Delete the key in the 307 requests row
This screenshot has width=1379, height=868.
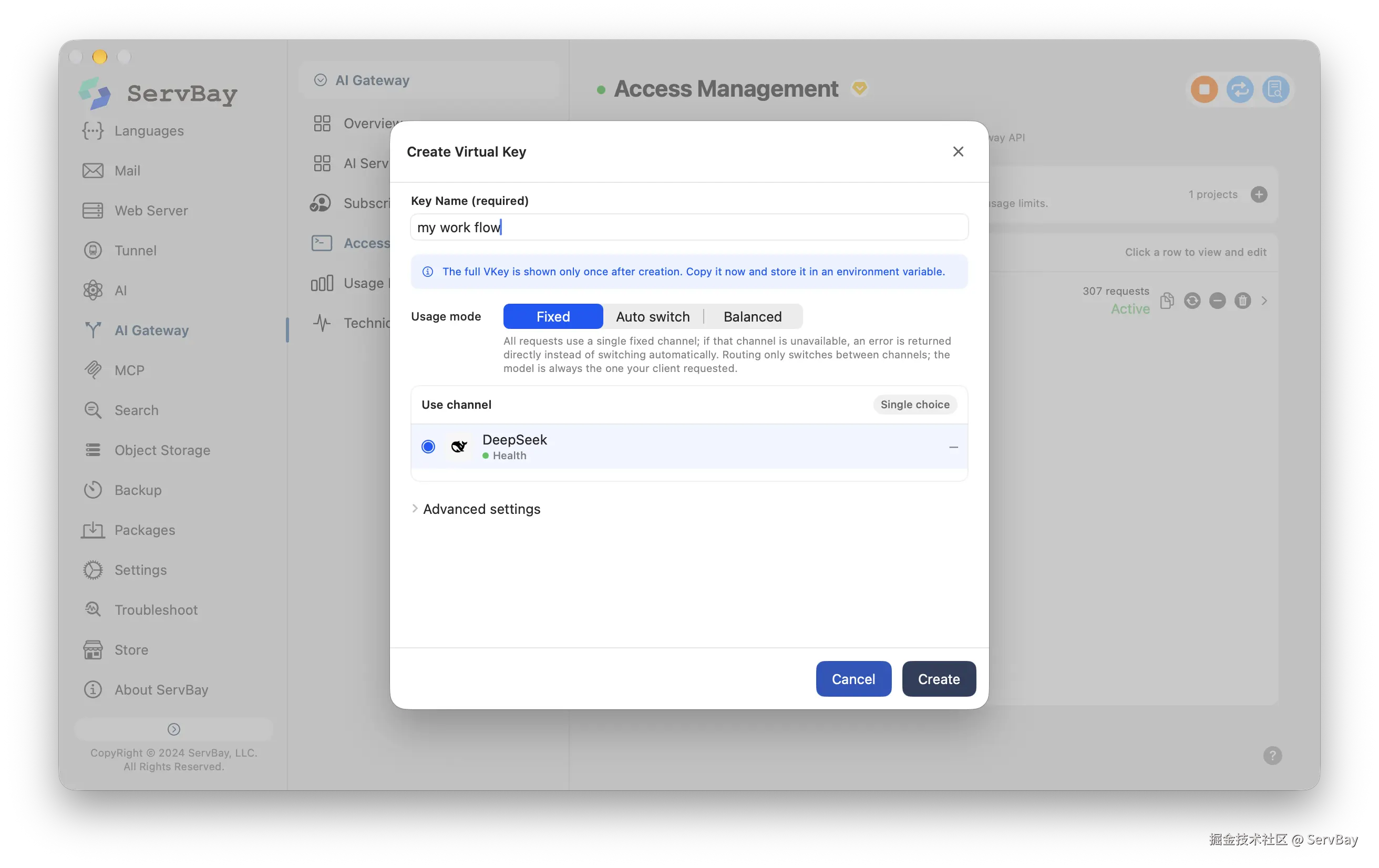pyautogui.click(x=1242, y=301)
